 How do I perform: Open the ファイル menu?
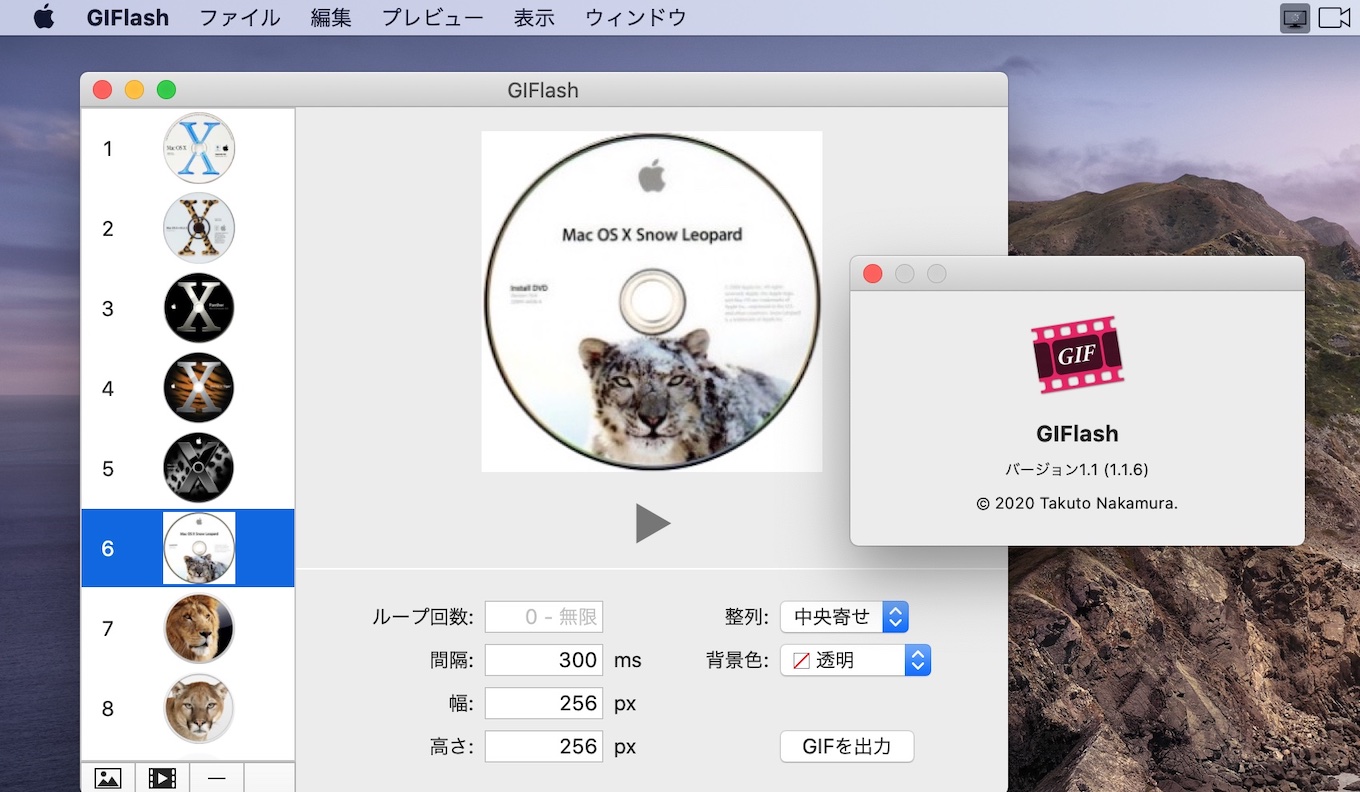[240, 17]
